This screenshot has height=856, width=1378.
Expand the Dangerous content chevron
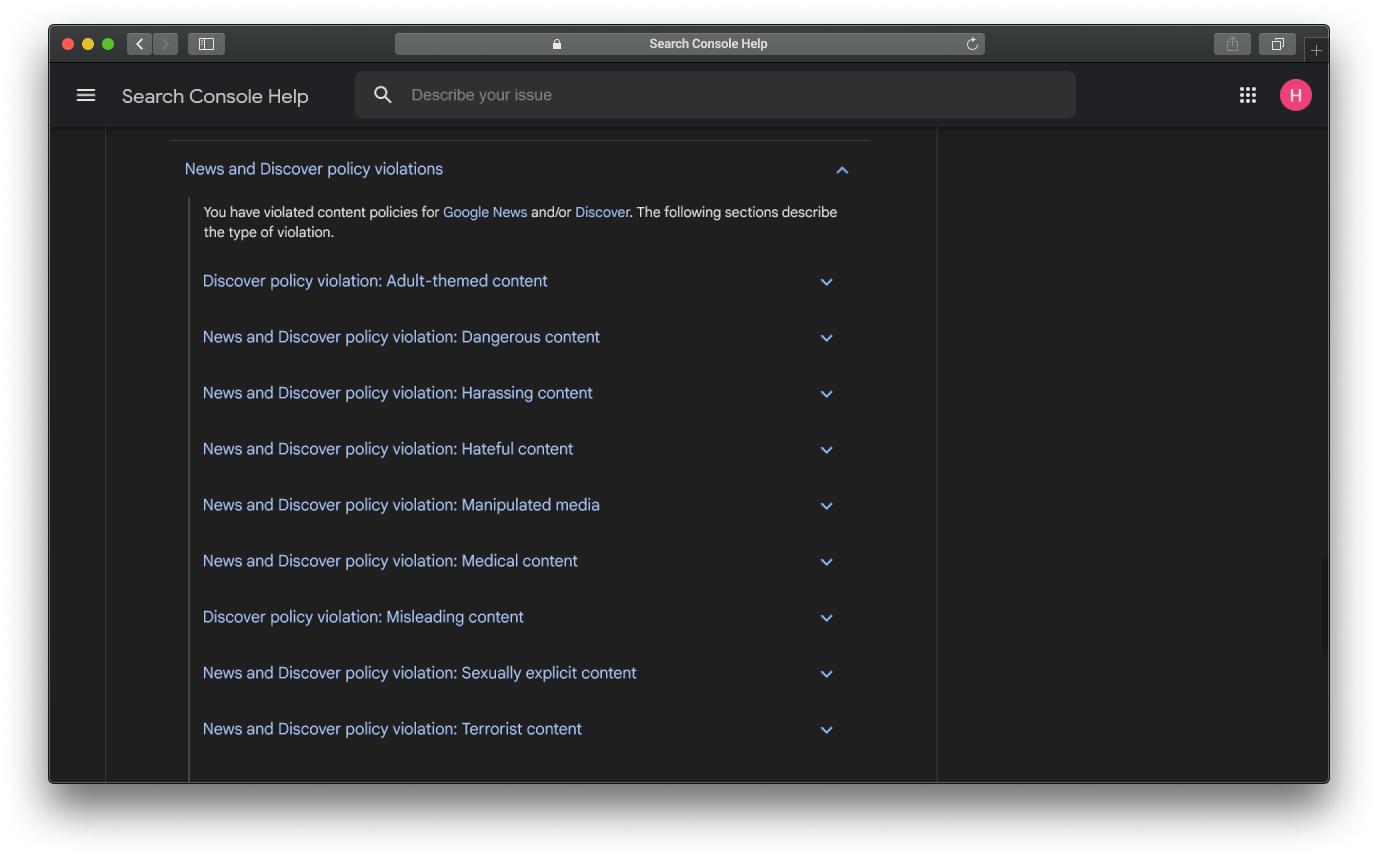coord(827,338)
